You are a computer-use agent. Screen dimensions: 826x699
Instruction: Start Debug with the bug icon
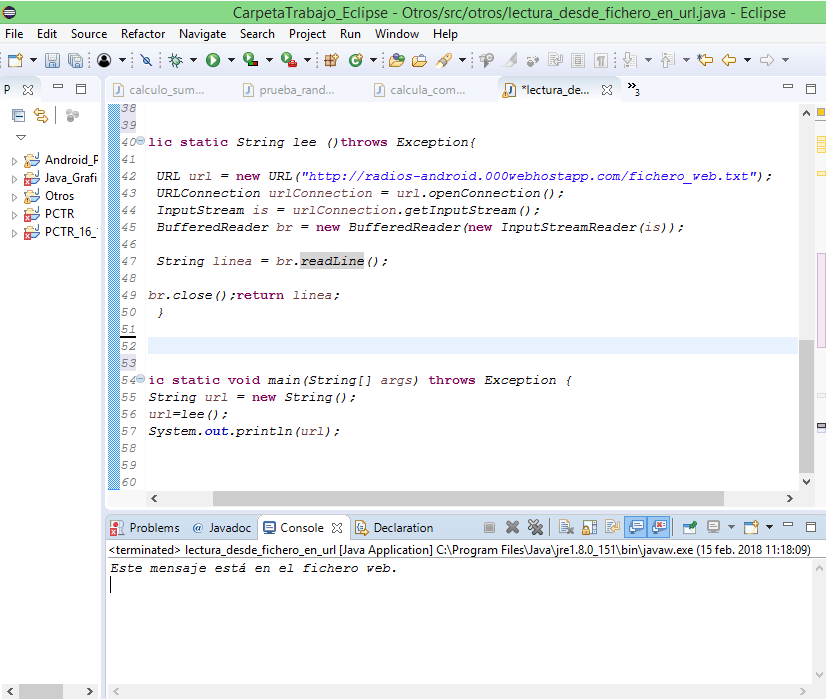(x=175, y=60)
